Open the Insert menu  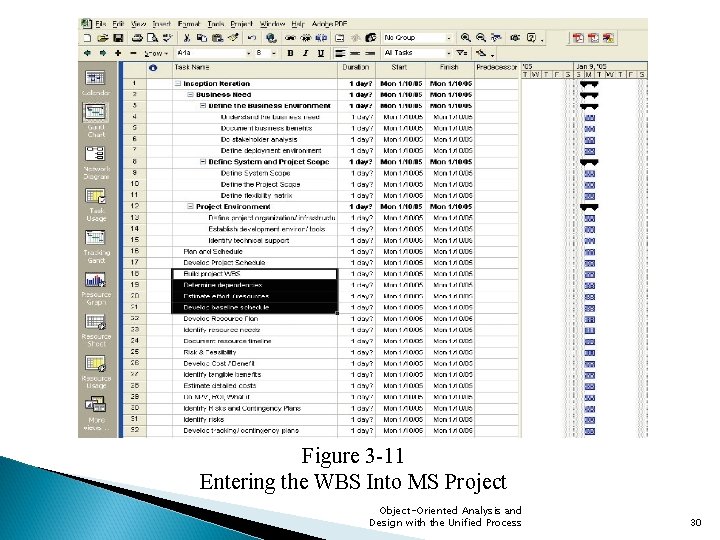(162, 23)
